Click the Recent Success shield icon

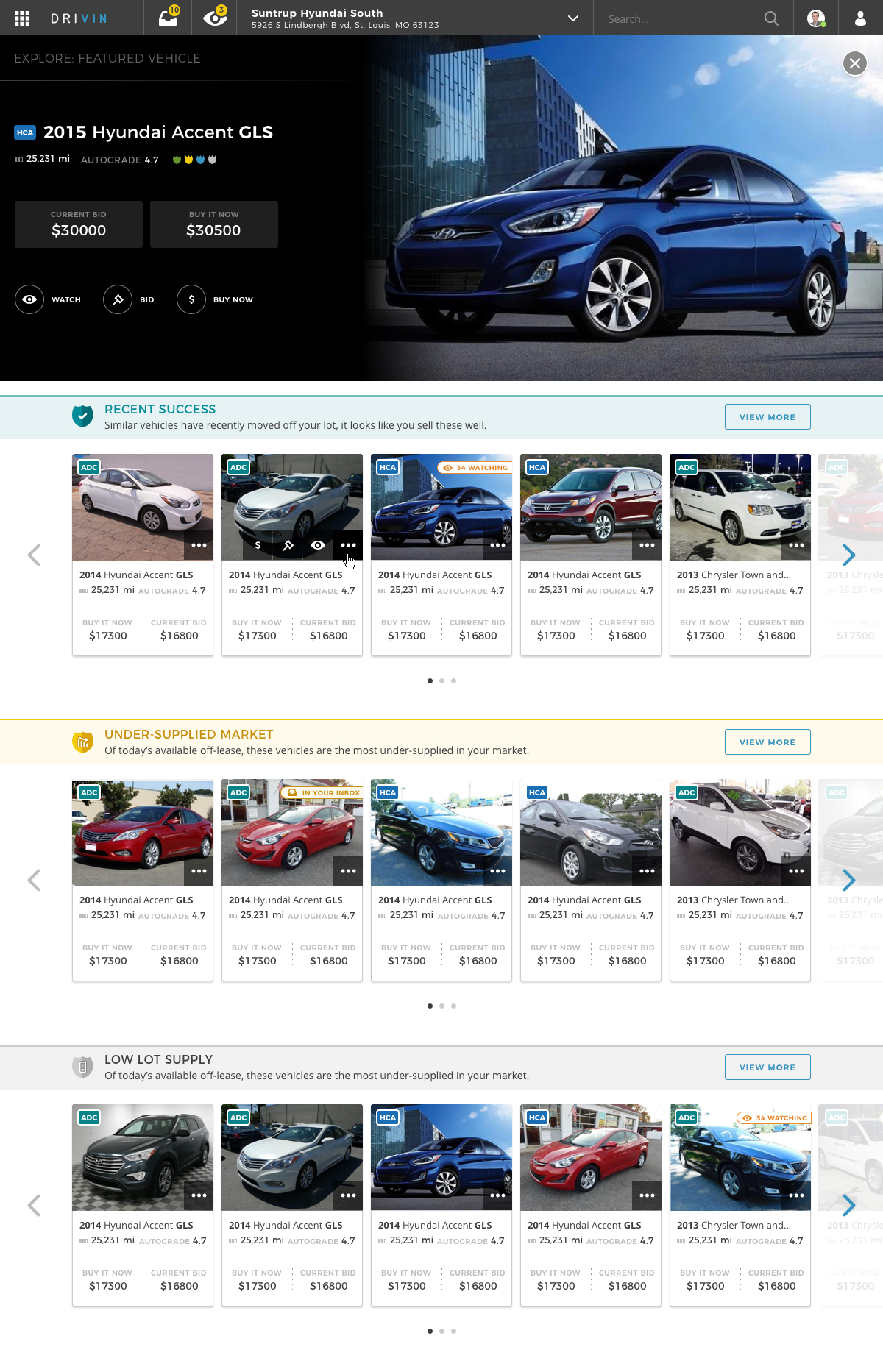[82, 416]
